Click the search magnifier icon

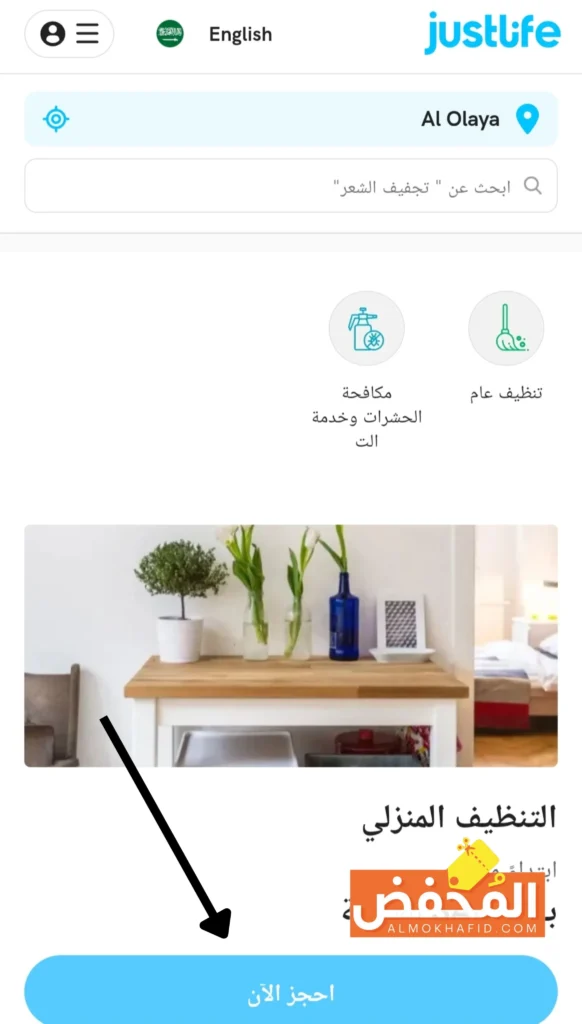[533, 186]
